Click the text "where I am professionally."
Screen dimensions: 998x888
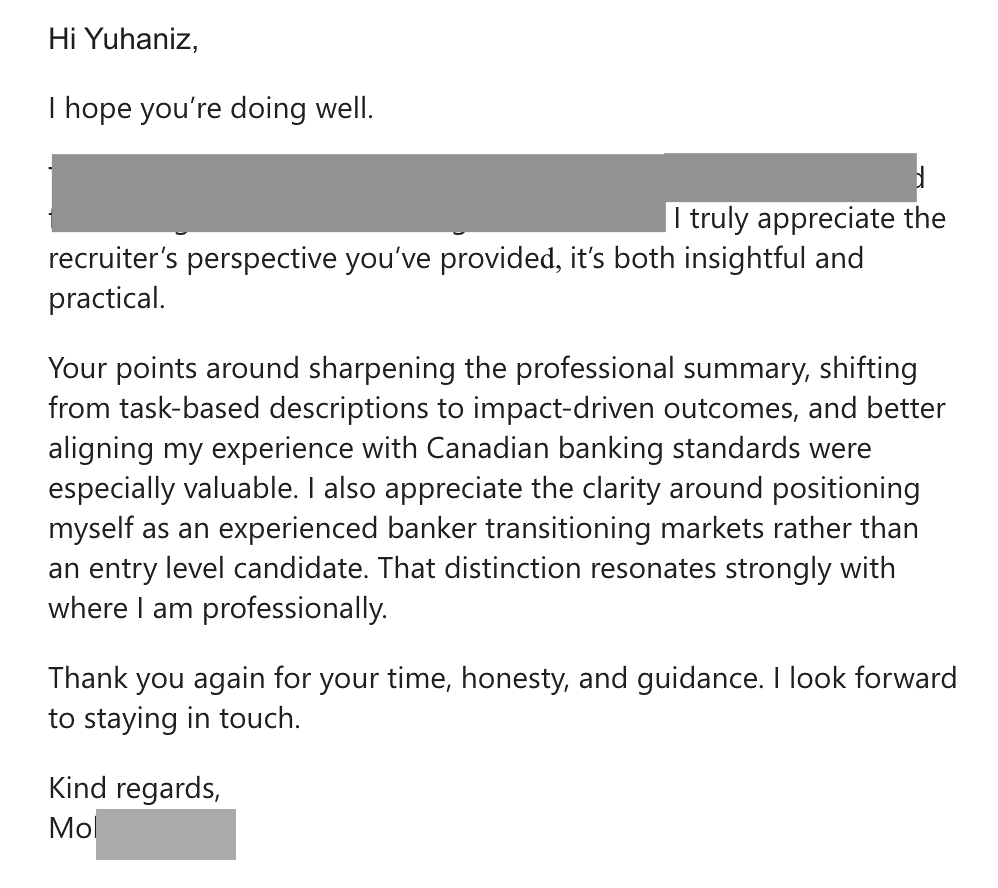pyautogui.click(x=217, y=608)
